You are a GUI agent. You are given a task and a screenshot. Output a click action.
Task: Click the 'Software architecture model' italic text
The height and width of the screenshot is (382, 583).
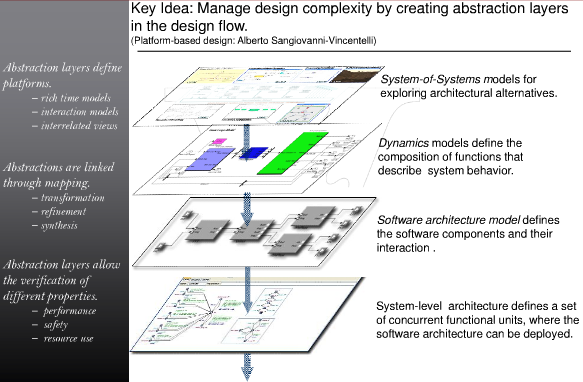pyautogui.click(x=448, y=220)
